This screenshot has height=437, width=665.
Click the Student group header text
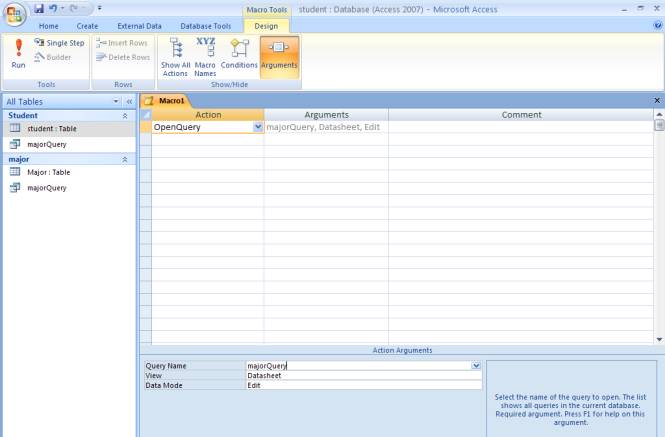pyautogui.click(x=23, y=115)
